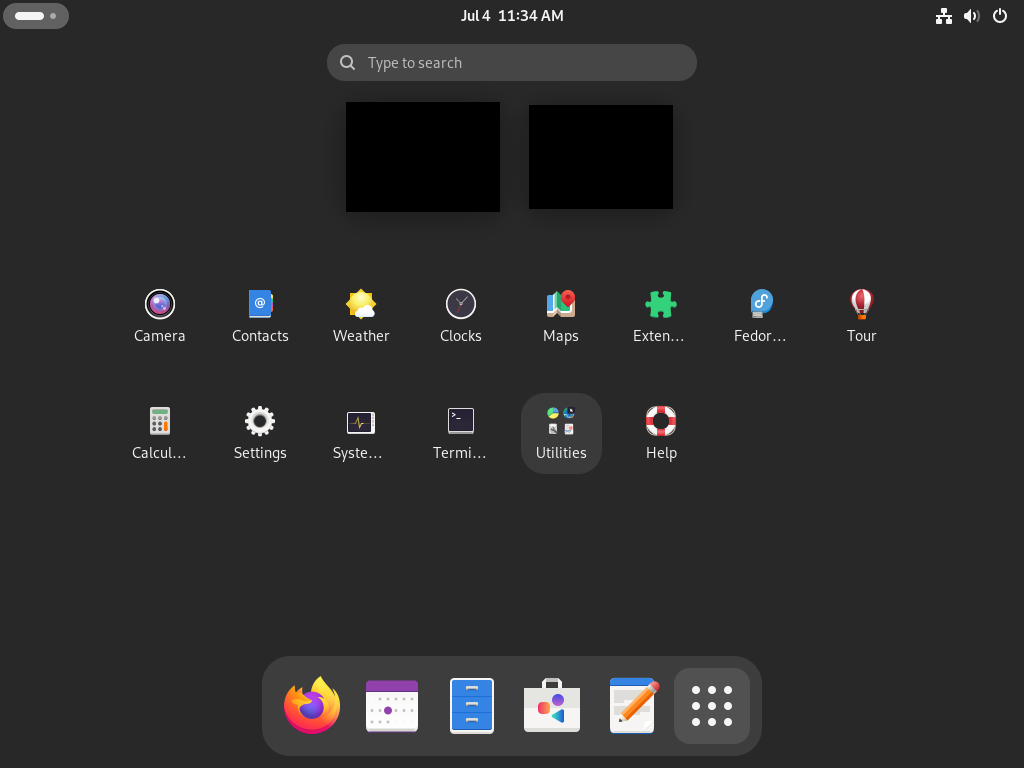Image resolution: width=1024 pixels, height=768 pixels.
Task: Open the Maps app
Action: (561, 316)
